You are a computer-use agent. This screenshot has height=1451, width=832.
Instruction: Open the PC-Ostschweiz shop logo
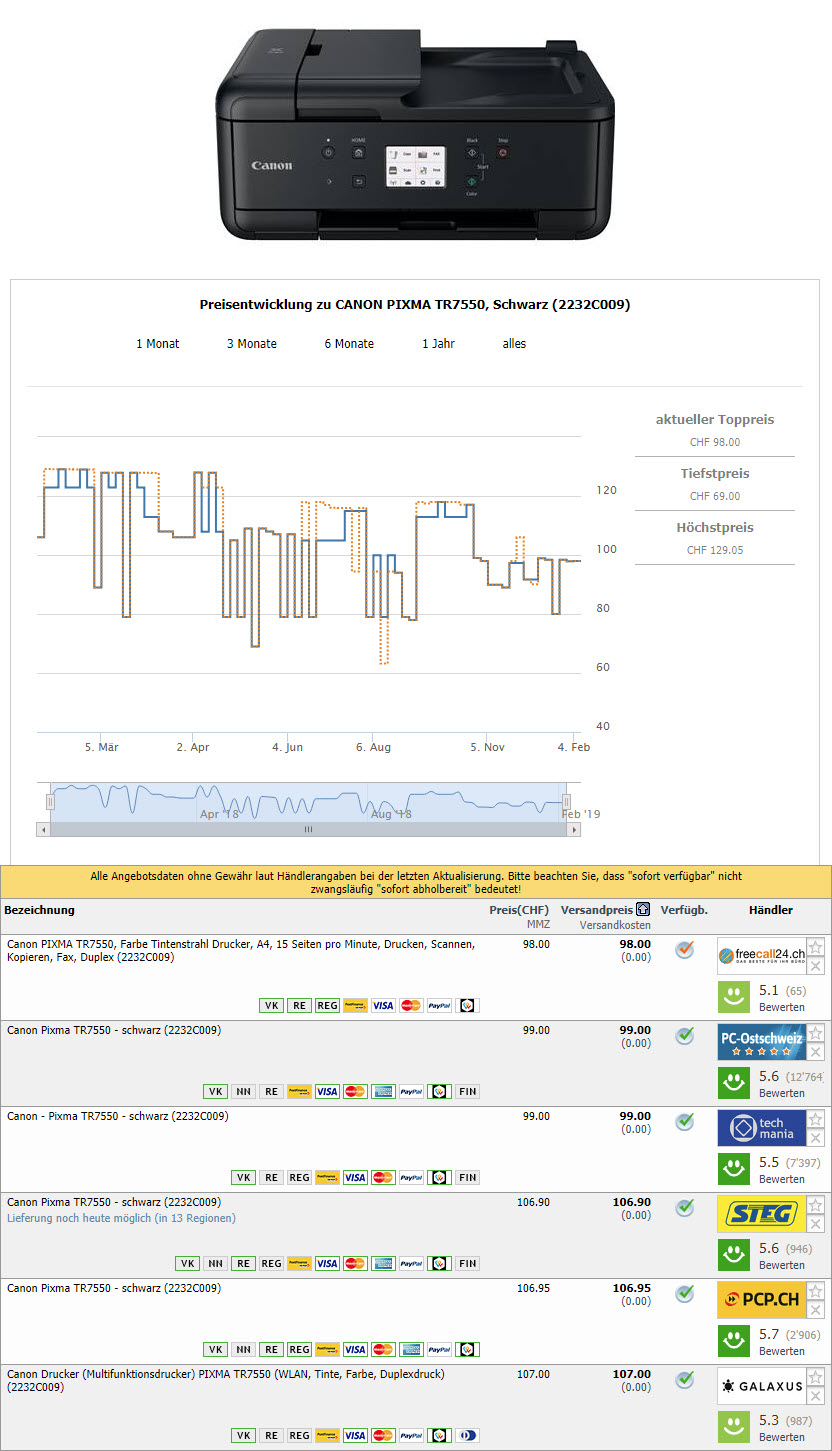click(x=761, y=1043)
